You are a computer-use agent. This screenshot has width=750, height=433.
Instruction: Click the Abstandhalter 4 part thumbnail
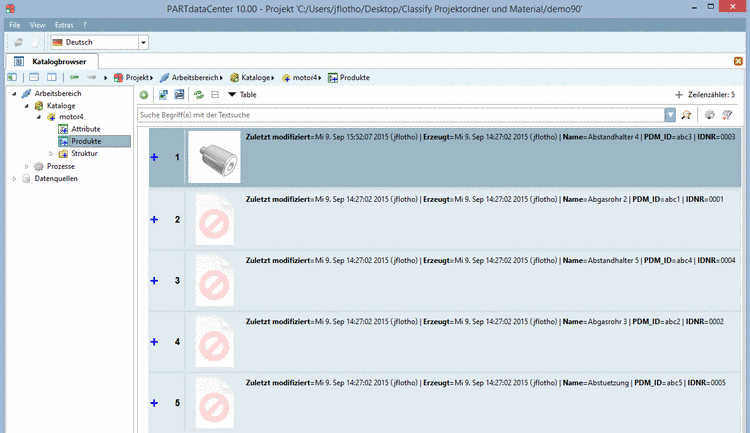point(214,157)
